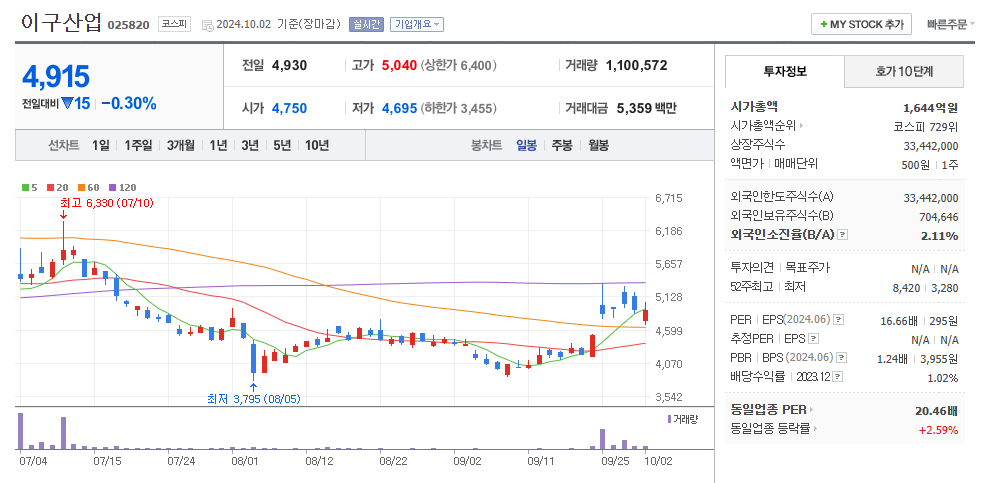Expand the 동일업종 등락률 arrow link
Viewport: 993px width, 483px height.
click(814, 429)
